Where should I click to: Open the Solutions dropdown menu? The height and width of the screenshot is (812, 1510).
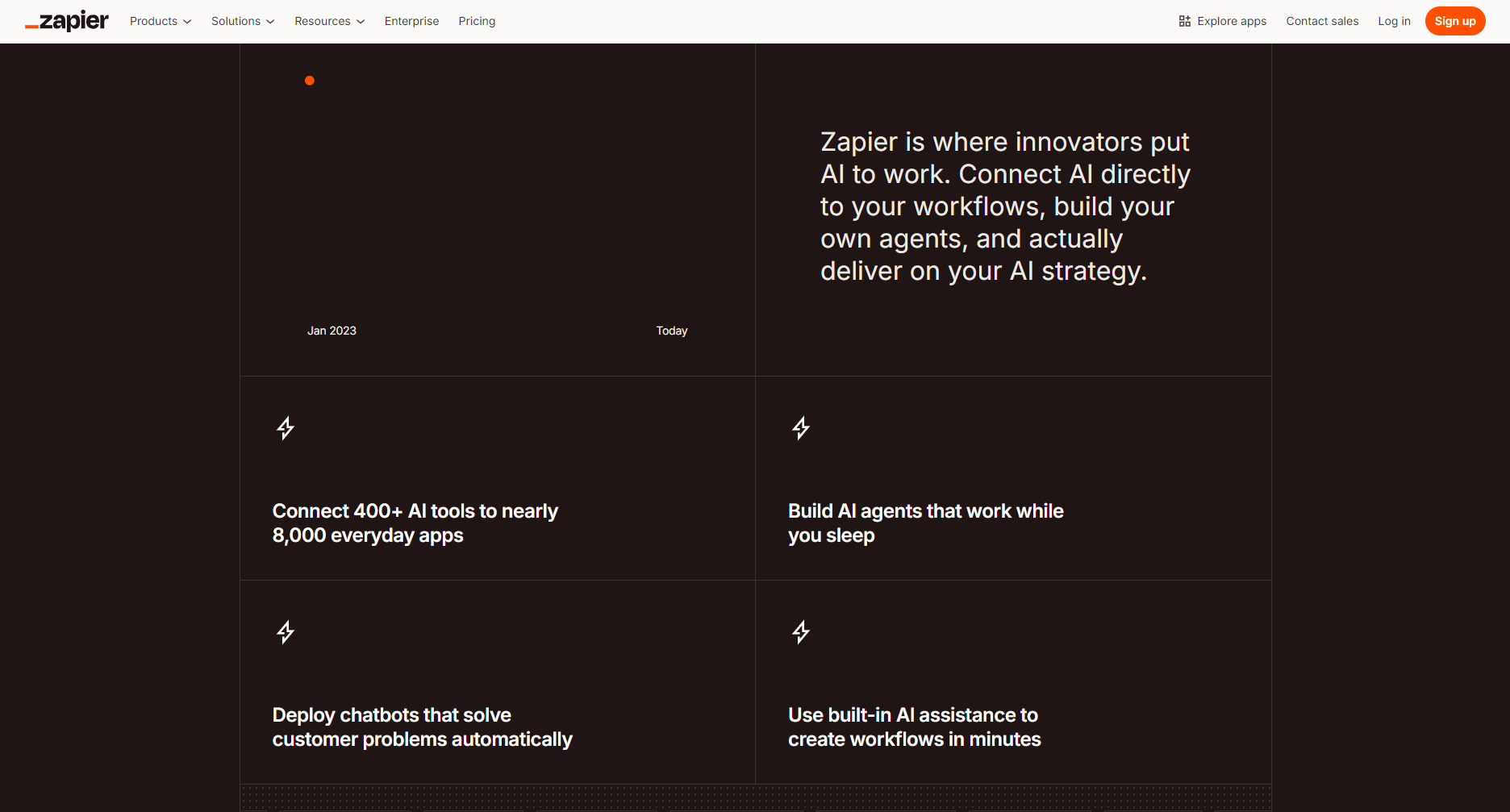243,21
